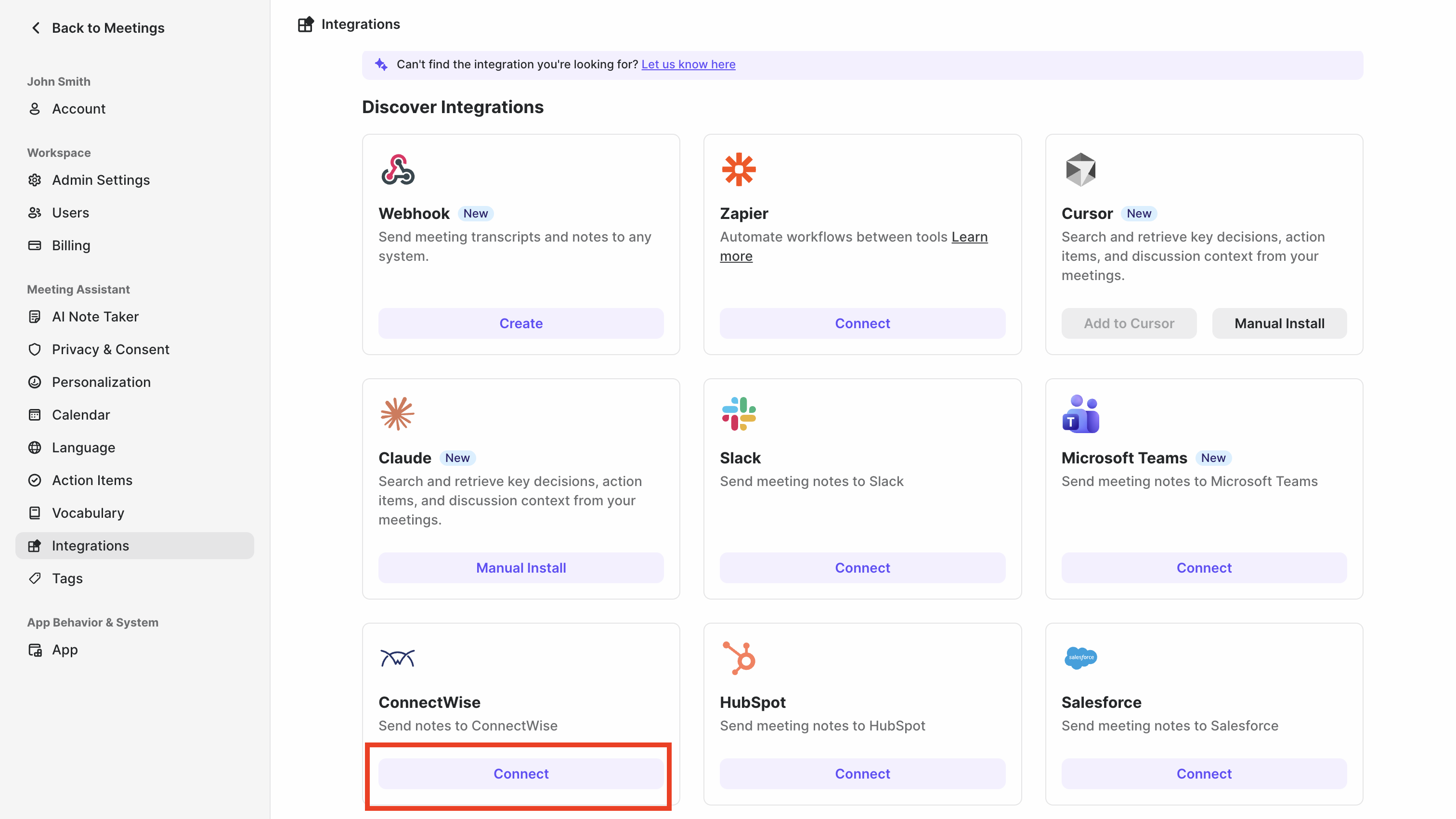Open the AI Note Taker section
Screen dimensions: 1456x819
tap(95, 317)
